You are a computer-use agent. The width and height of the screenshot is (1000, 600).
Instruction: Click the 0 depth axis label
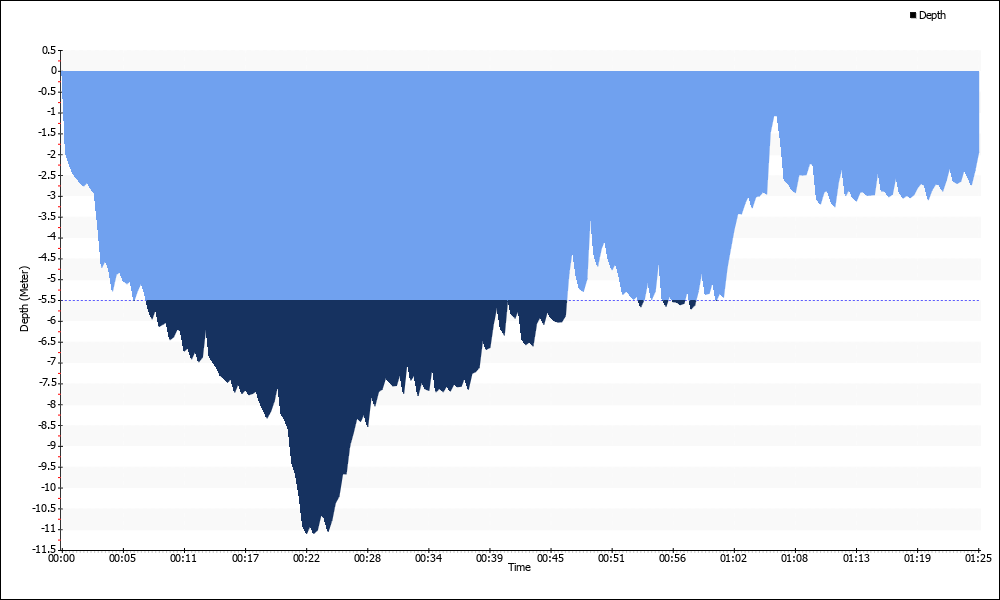coord(54,71)
